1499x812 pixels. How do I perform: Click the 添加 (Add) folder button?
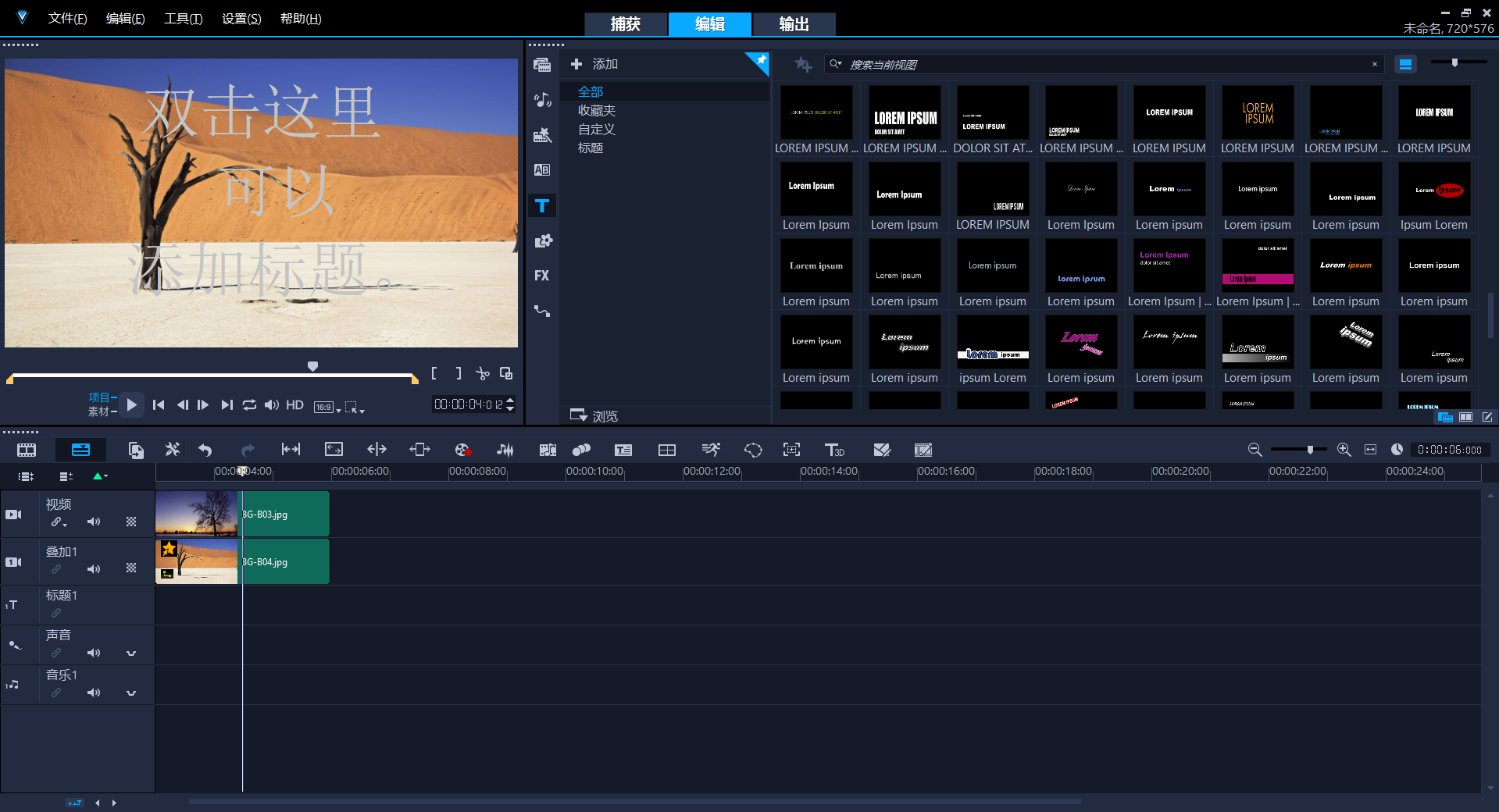pyautogui.click(x=594, y=64)
